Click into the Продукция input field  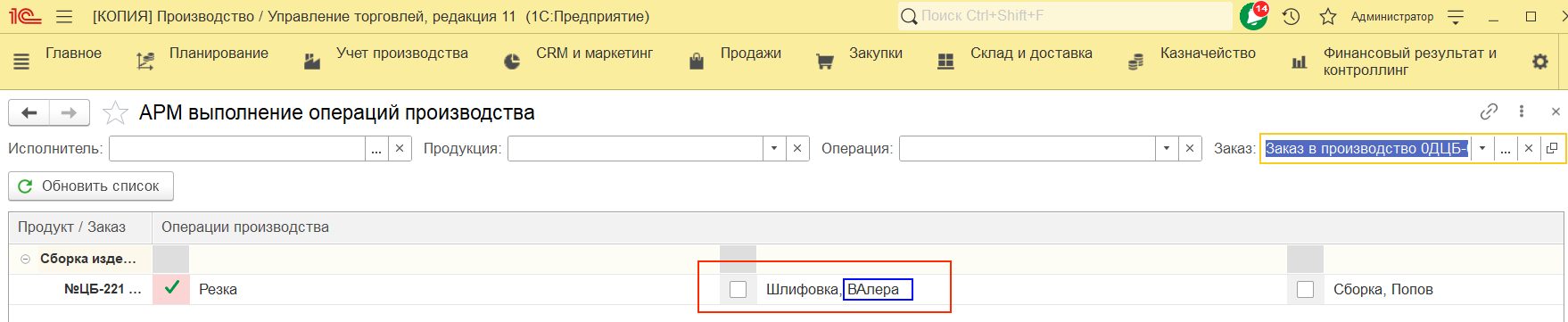point(635,149)
